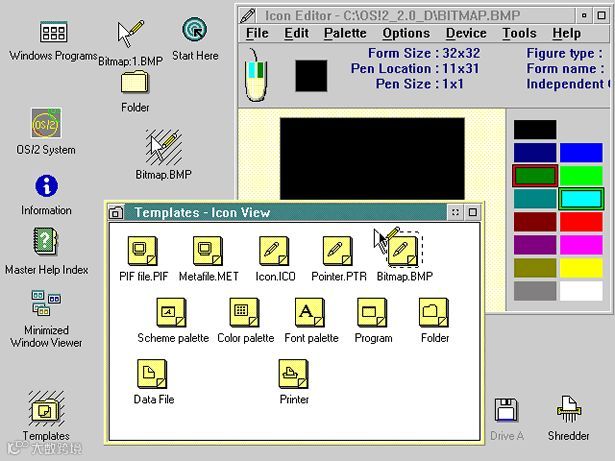Select the PIF file.PIF template
This screenshot has width=615, height=461.
pyautogui.click(x=143, y=251)
